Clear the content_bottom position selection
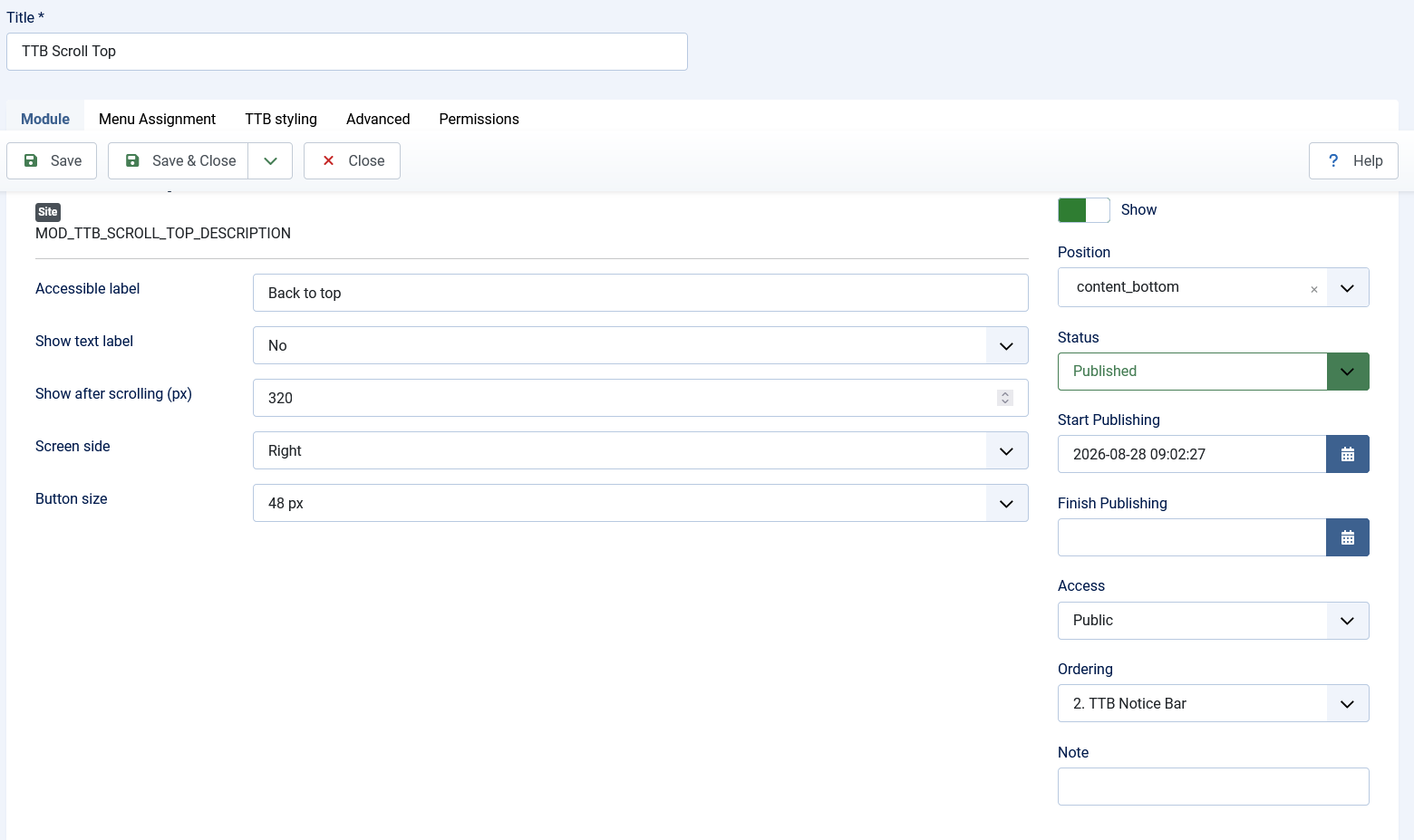Screen dimensions: 1414x840 pos(1313,290)
